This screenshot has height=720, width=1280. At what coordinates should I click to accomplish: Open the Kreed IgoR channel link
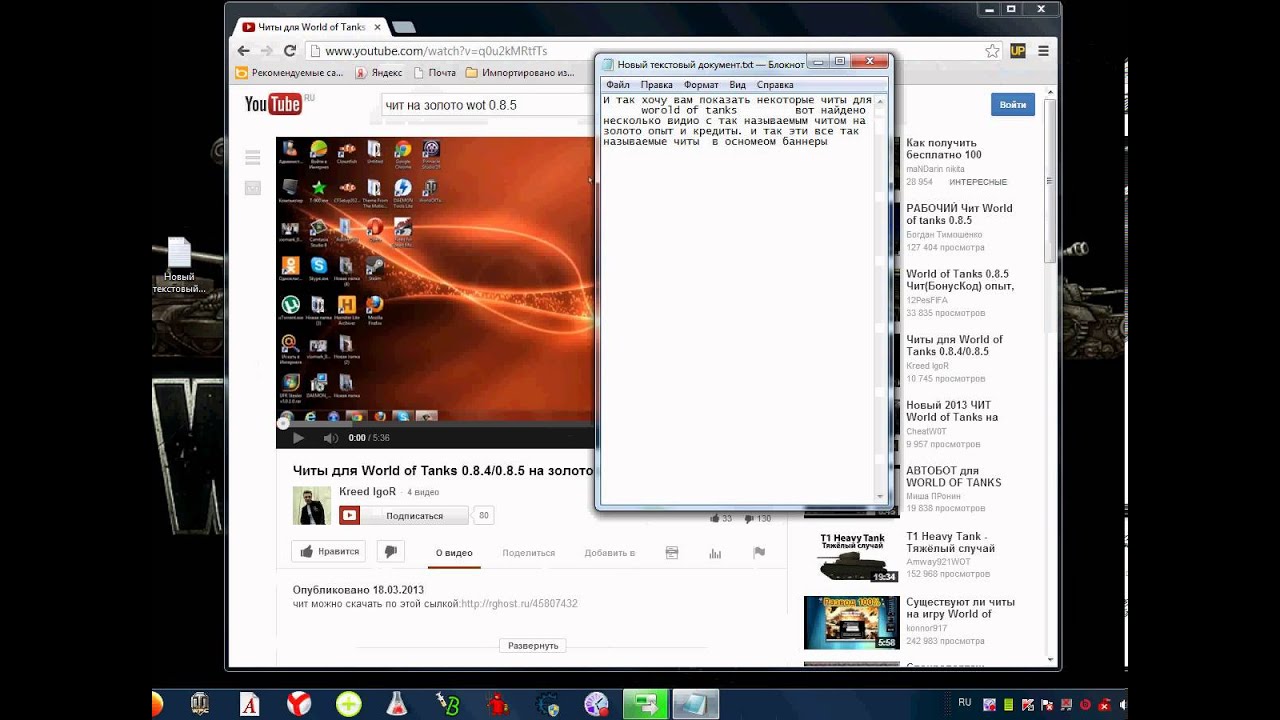(x=368, y=491)
